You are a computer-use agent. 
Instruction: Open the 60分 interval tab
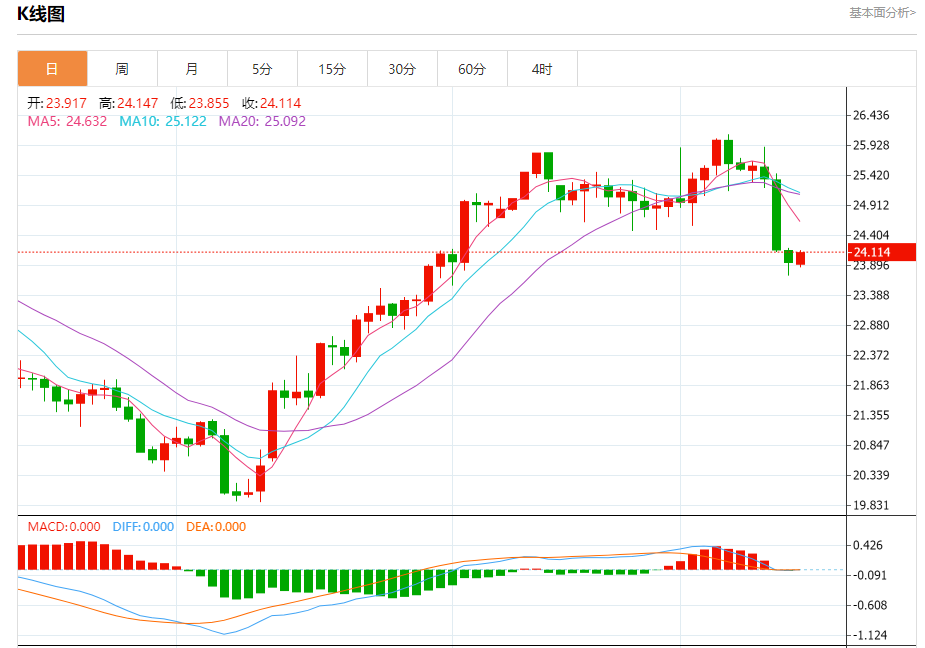[472, 69]
